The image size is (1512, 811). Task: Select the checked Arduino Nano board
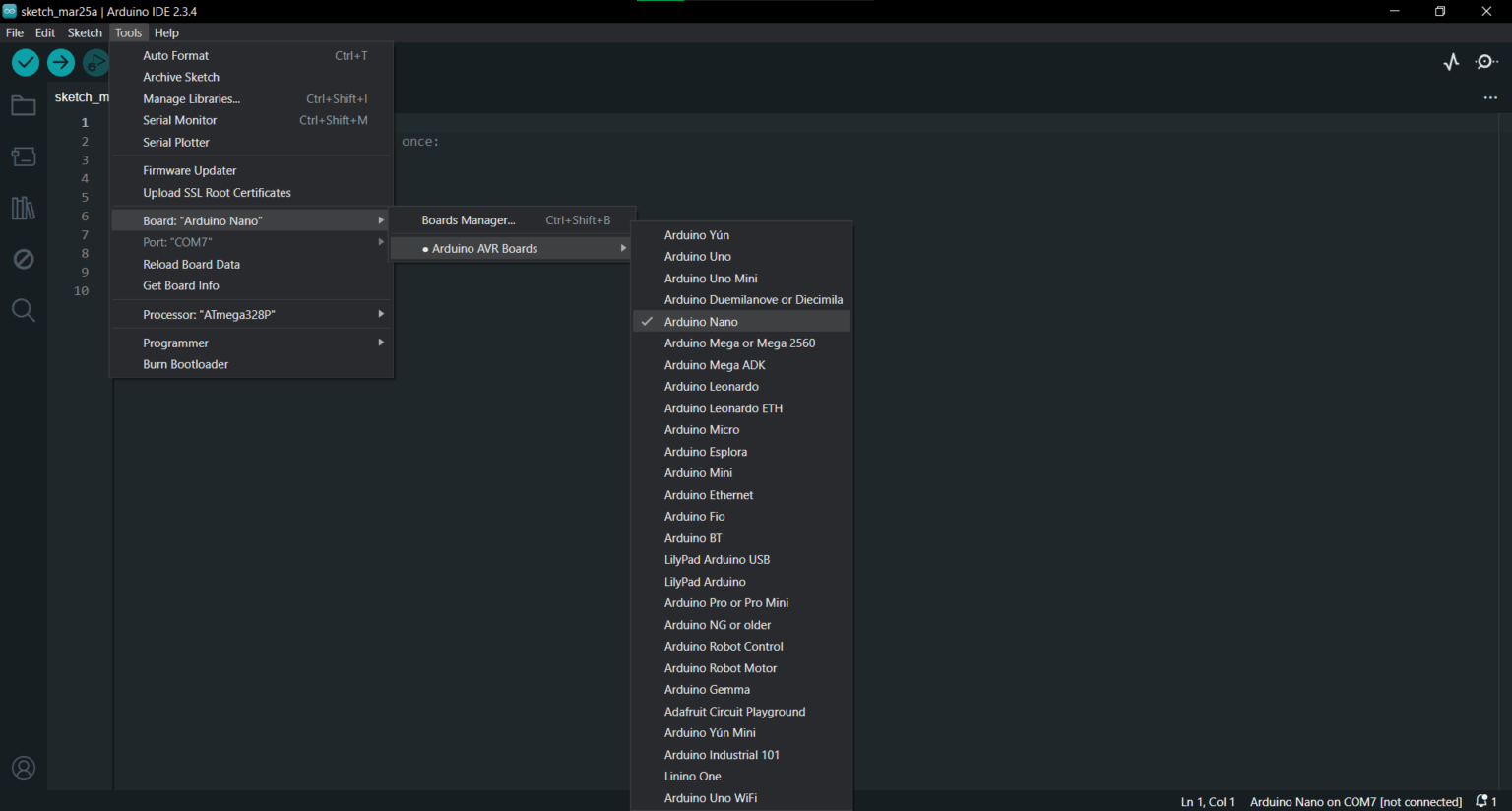point(701,322)
